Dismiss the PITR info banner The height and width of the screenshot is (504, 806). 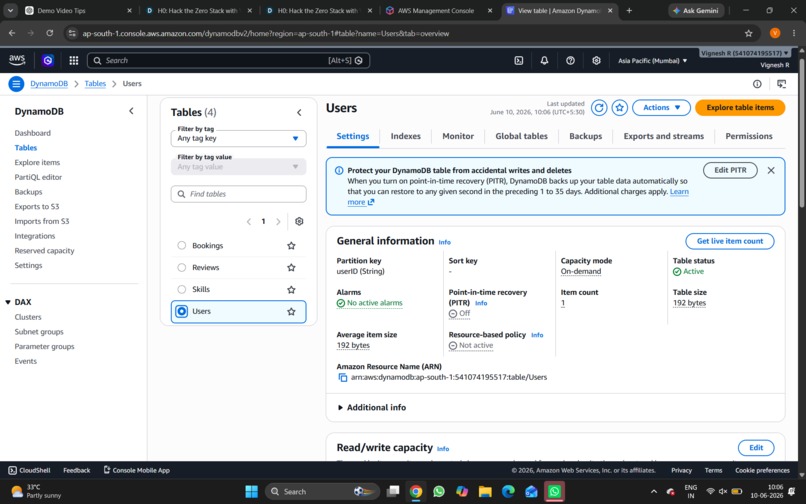pos(771,170)
